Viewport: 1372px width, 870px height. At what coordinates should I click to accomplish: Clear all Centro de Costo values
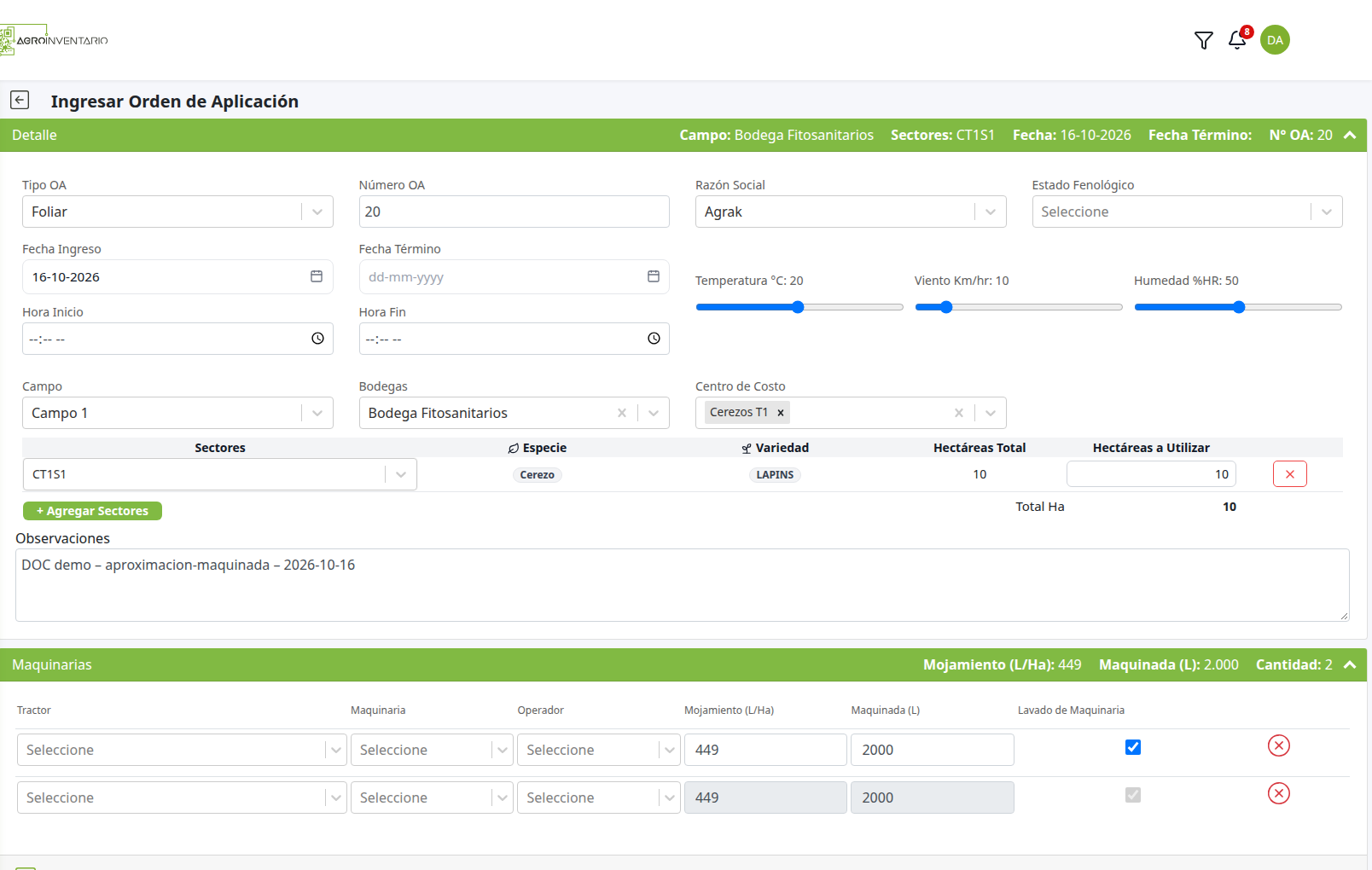pyautogui.click(x=959, y=413)
